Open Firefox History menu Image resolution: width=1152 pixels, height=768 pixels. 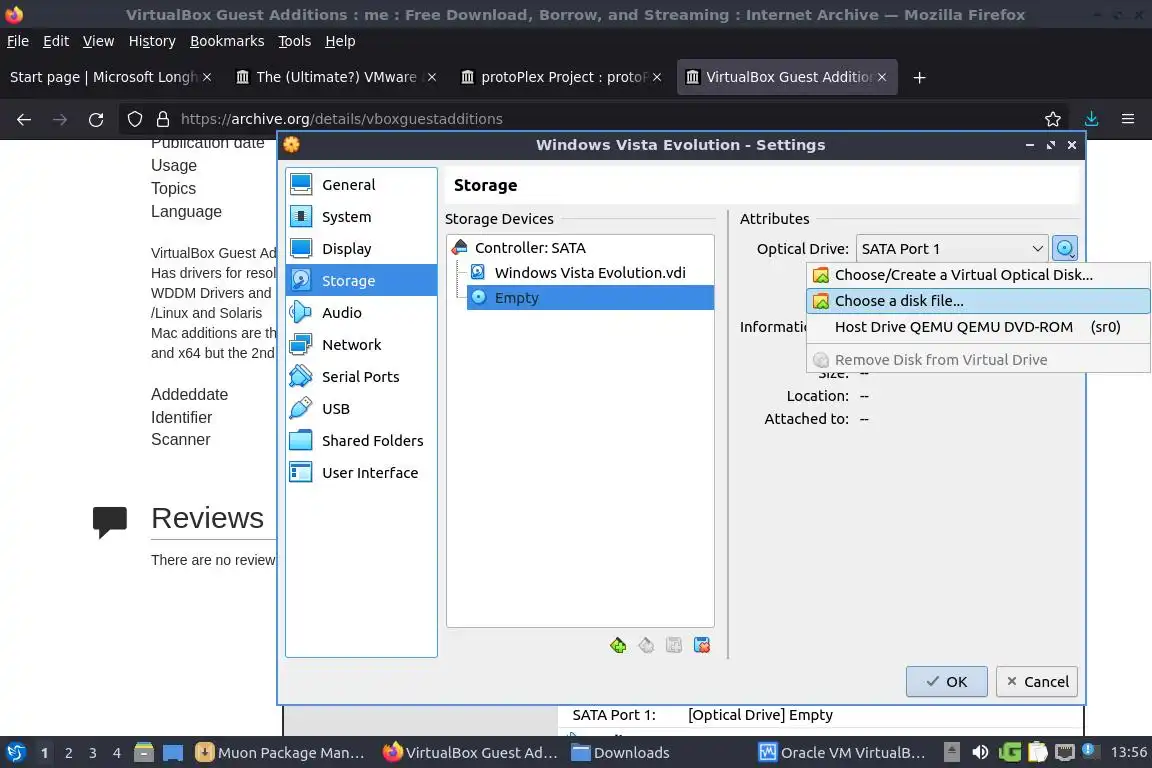(x=152, y=41)
